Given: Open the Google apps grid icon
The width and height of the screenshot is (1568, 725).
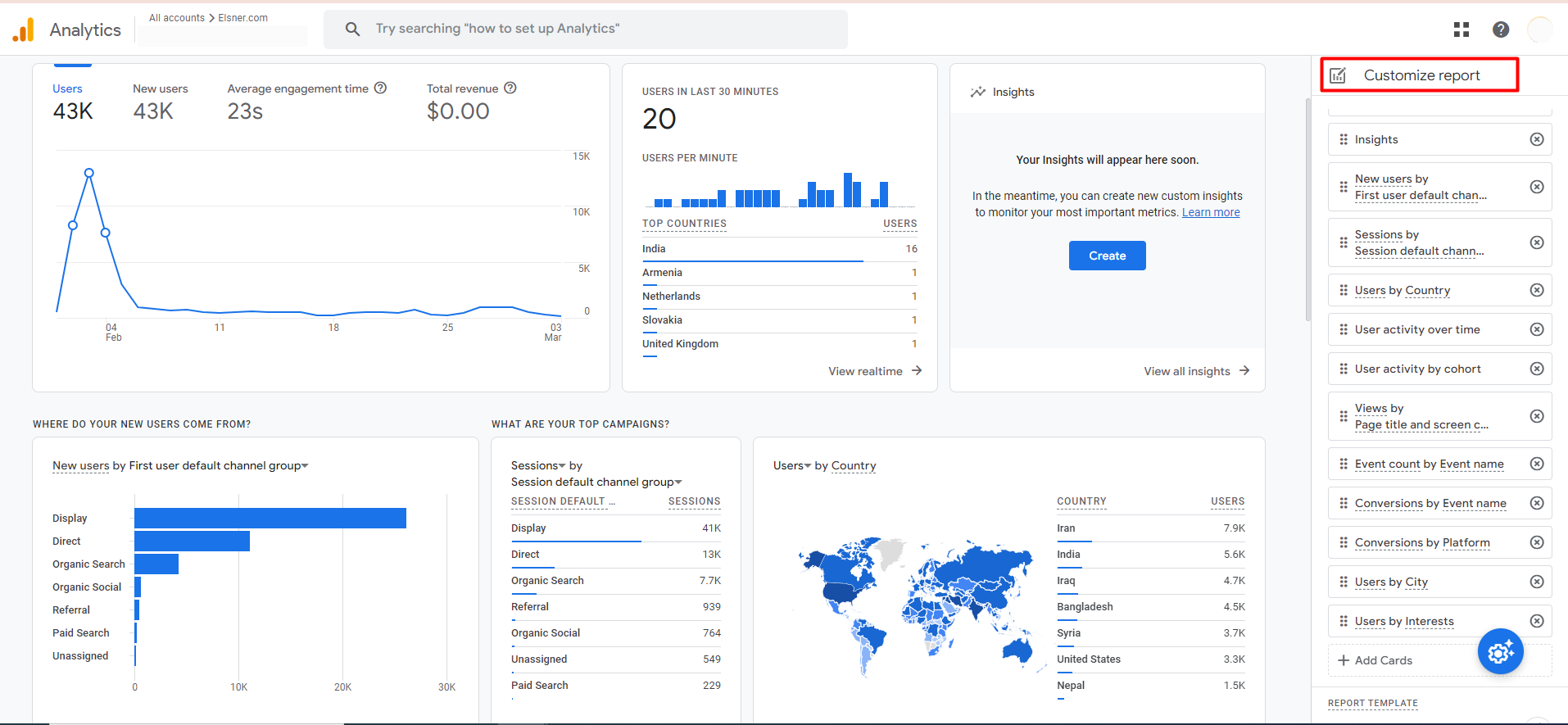Looking at the screenshot, I should 1461,29.
